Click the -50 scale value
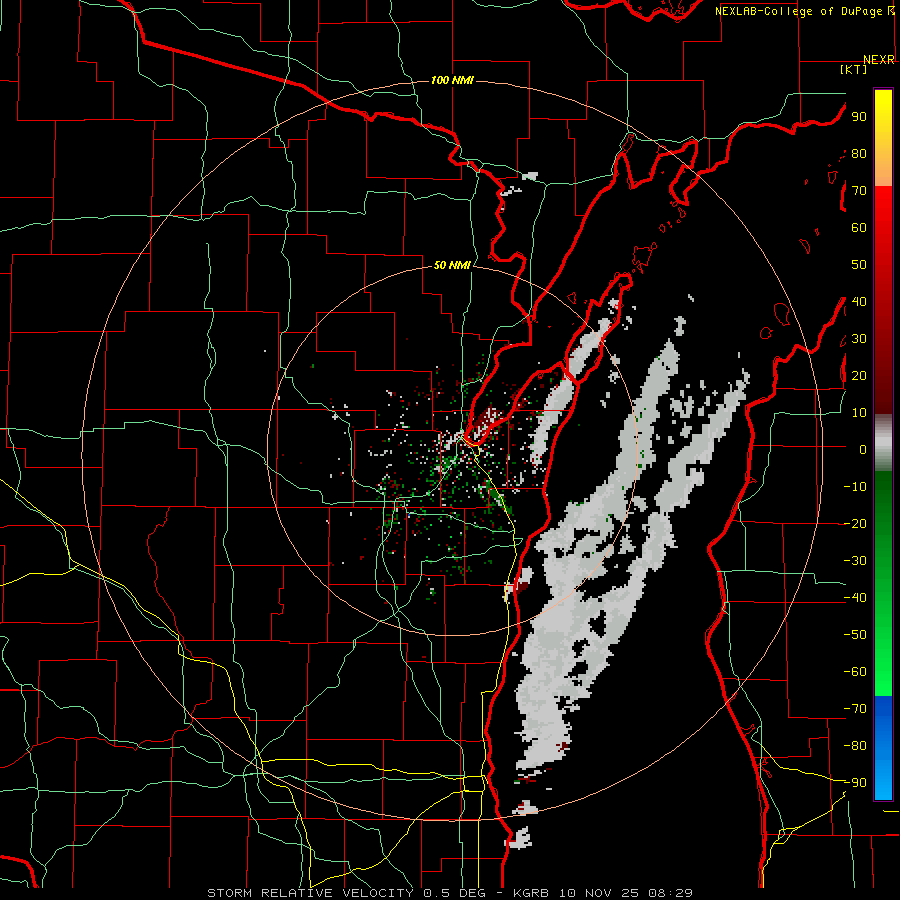The image size is (900, 900). 855,634
